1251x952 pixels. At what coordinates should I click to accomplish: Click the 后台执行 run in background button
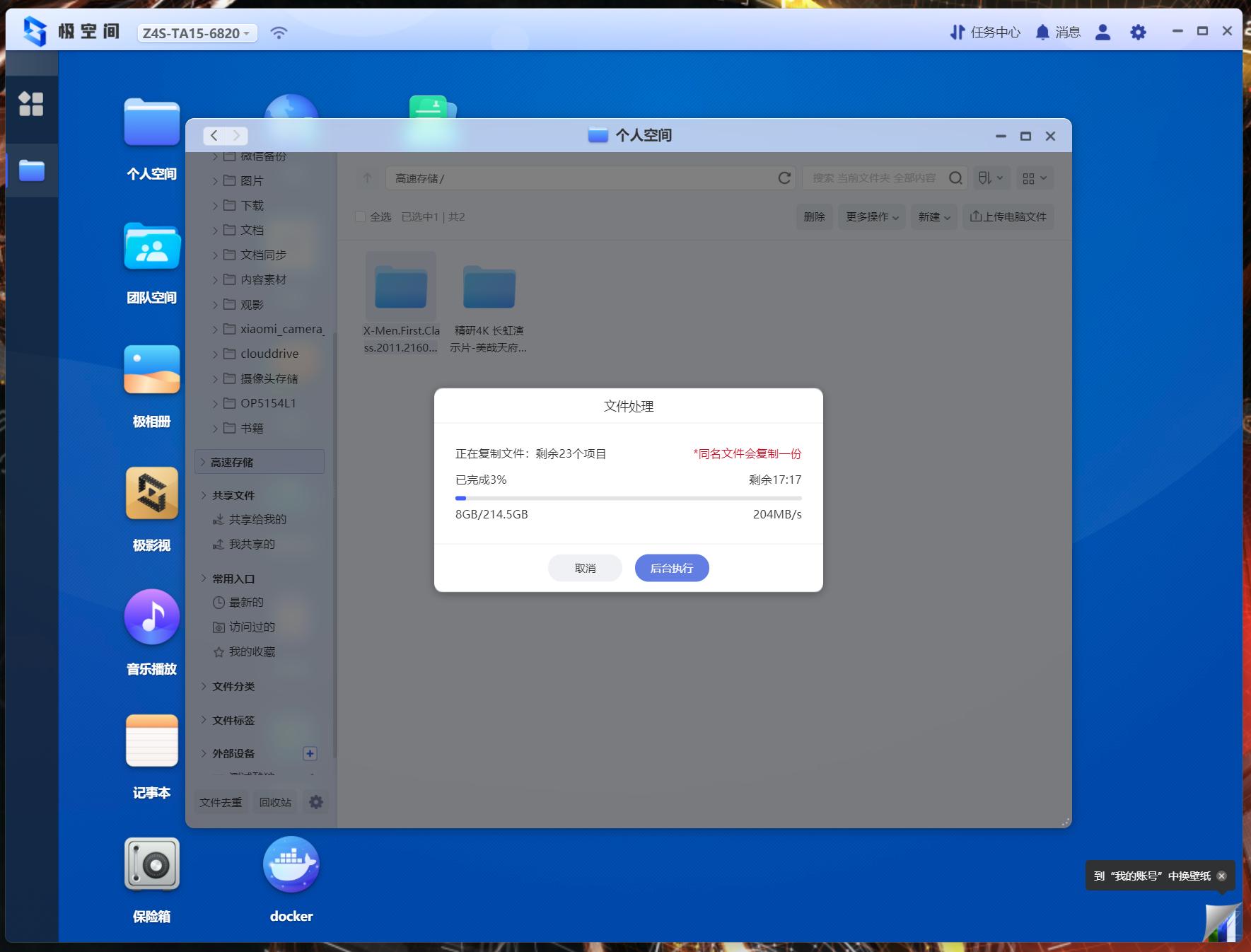[671, 568]
